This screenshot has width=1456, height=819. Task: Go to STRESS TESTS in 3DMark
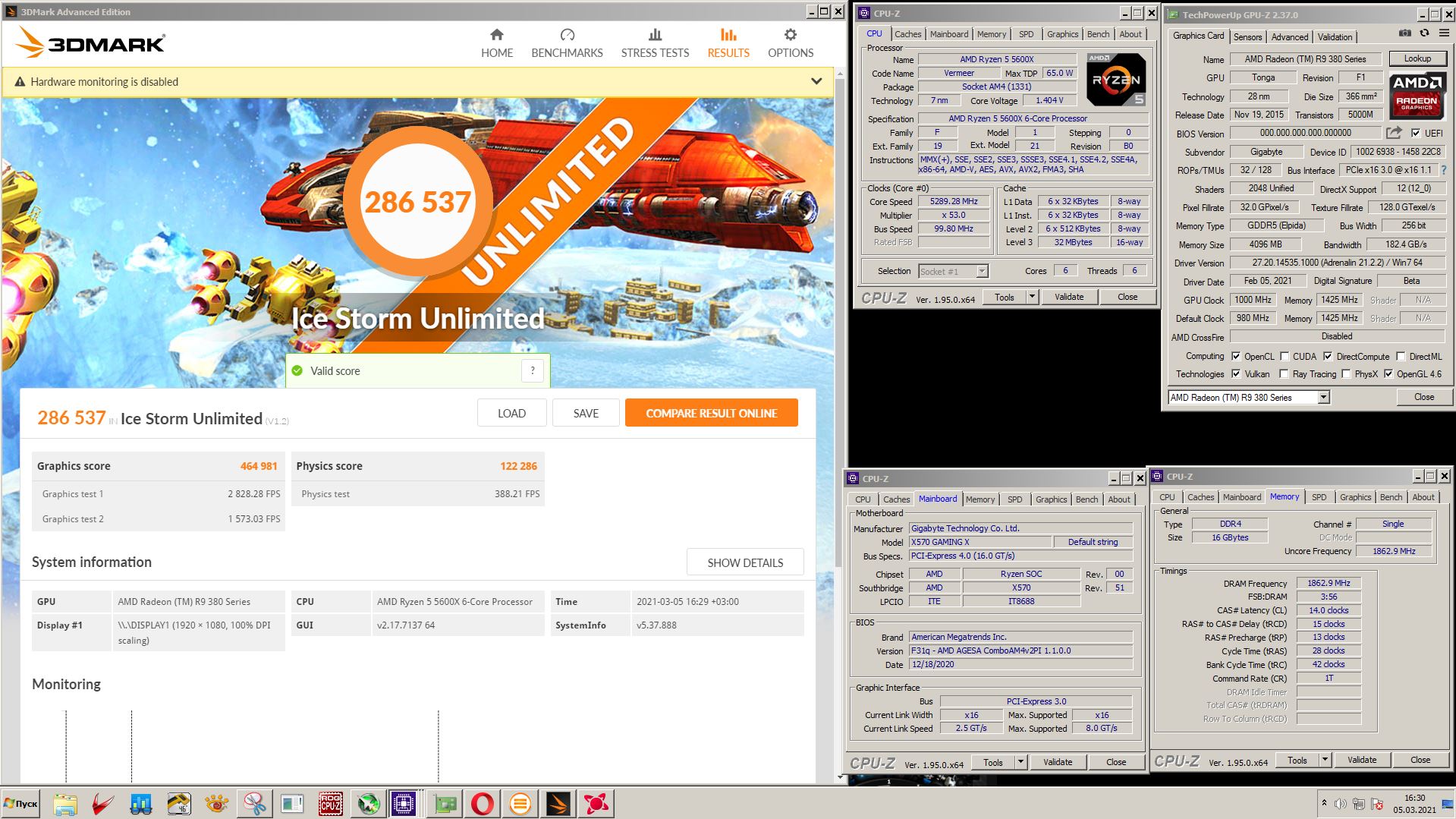655,43
